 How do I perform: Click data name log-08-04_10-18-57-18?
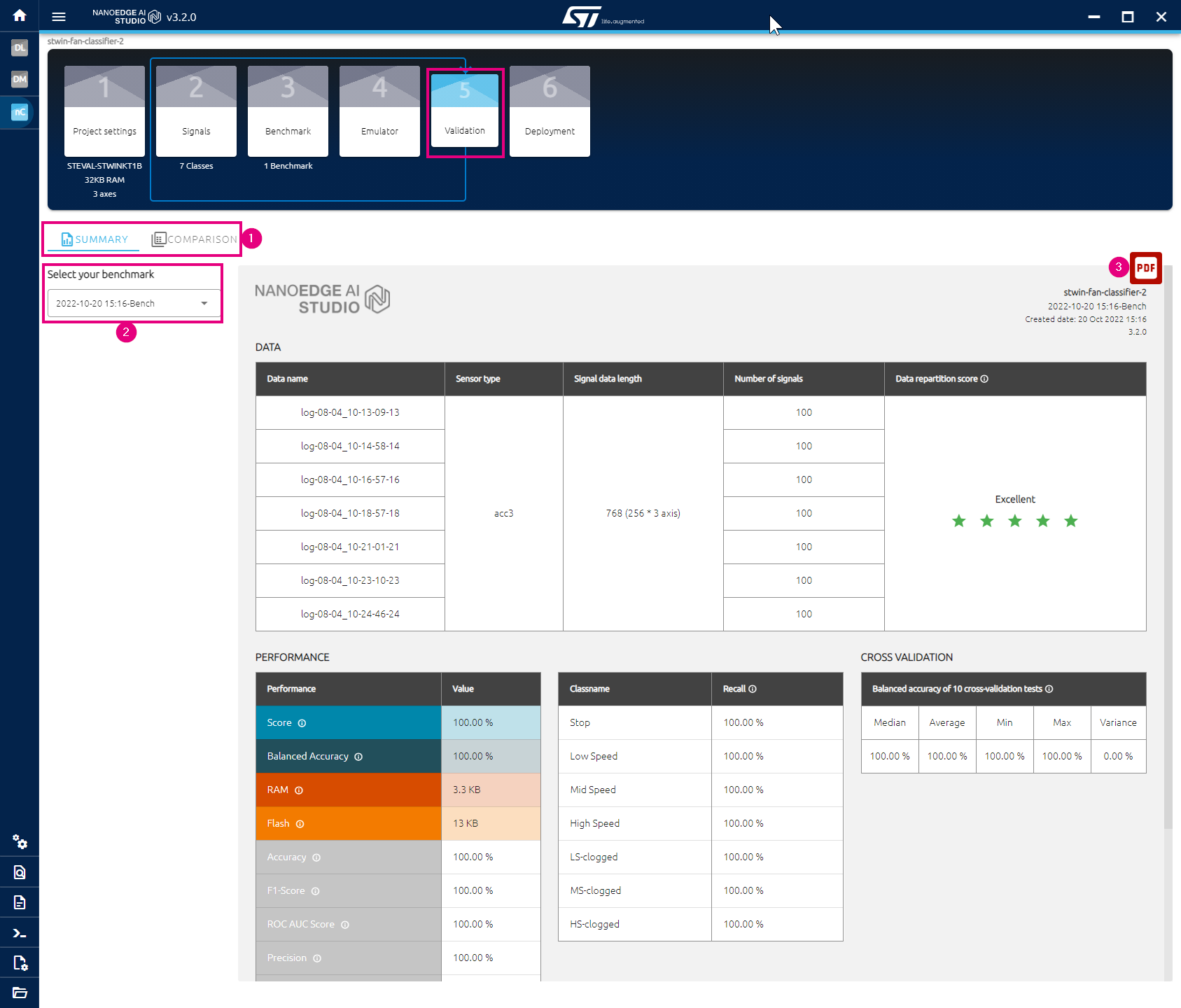coord(350,513)
